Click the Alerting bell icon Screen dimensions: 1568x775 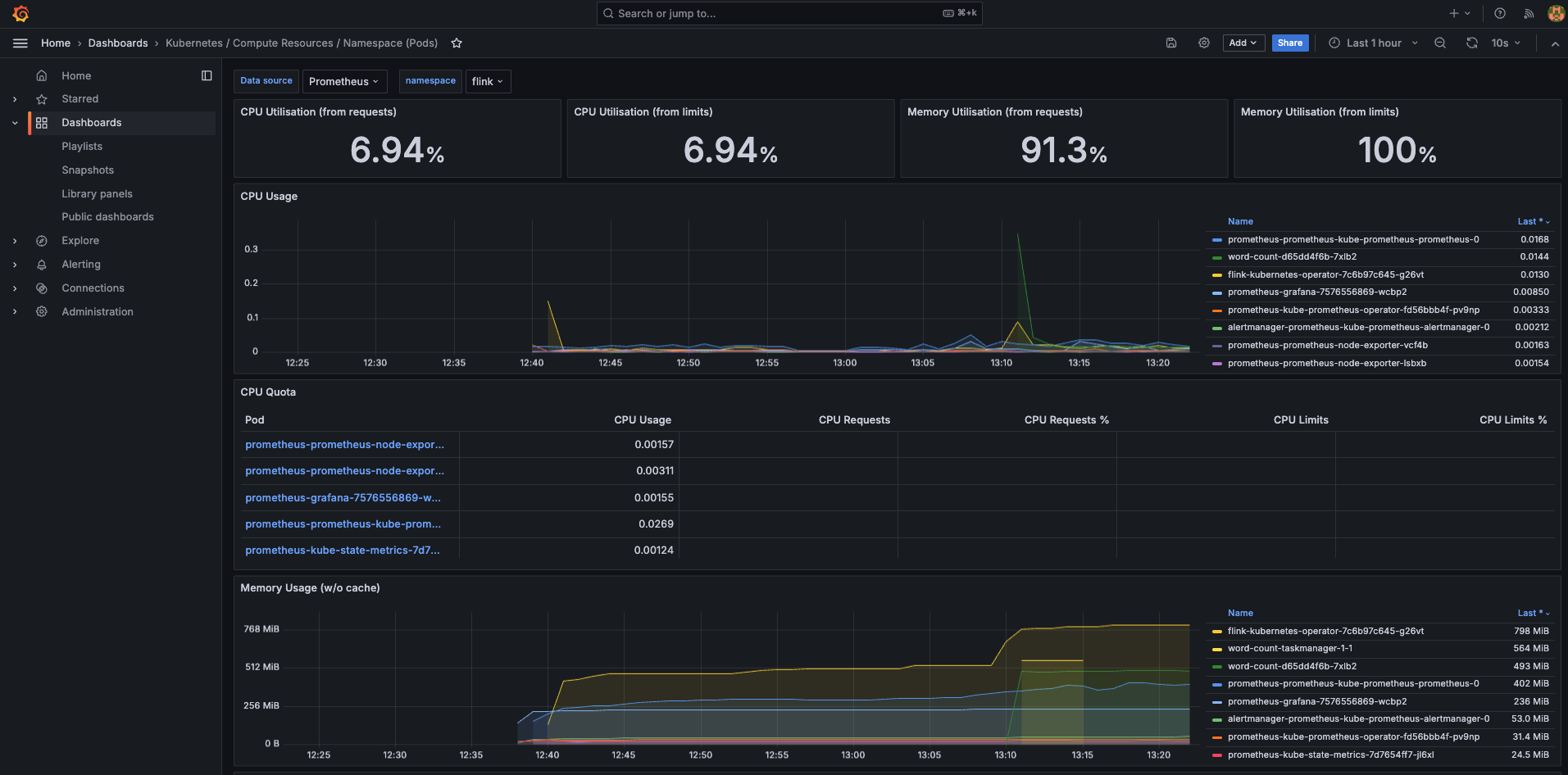click(x=42, y=265)
